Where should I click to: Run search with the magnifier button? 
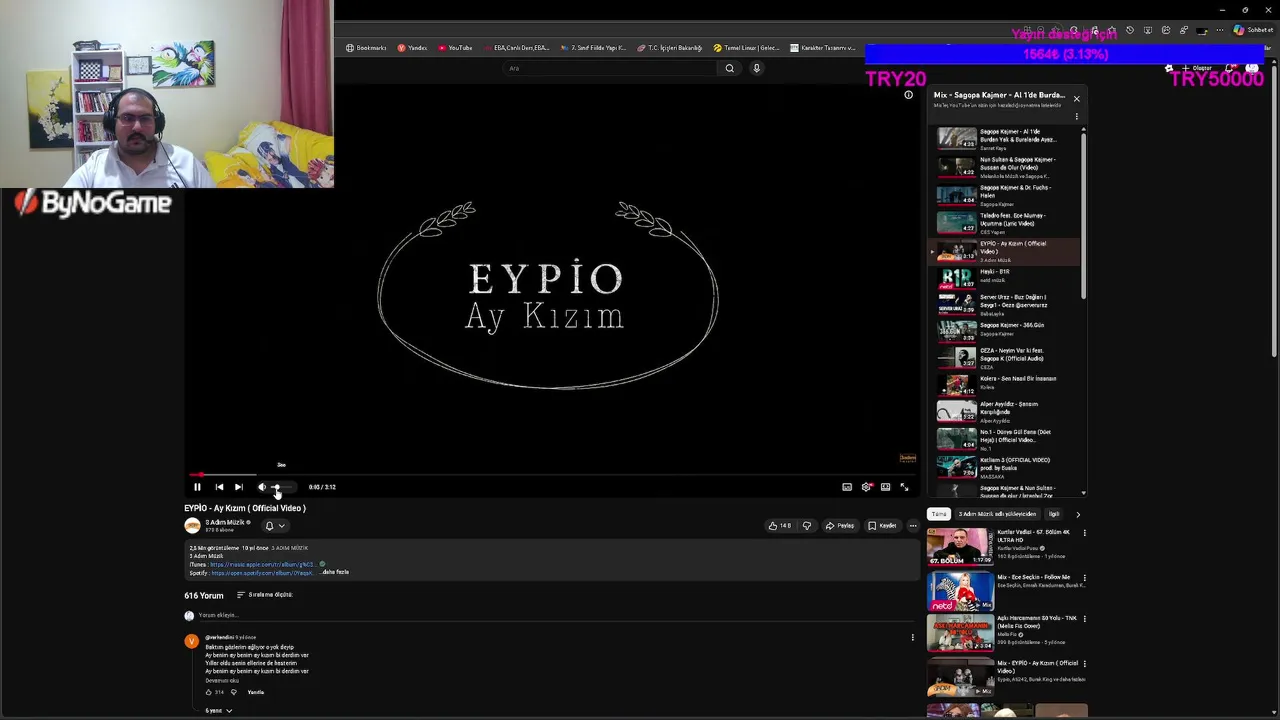730,68
